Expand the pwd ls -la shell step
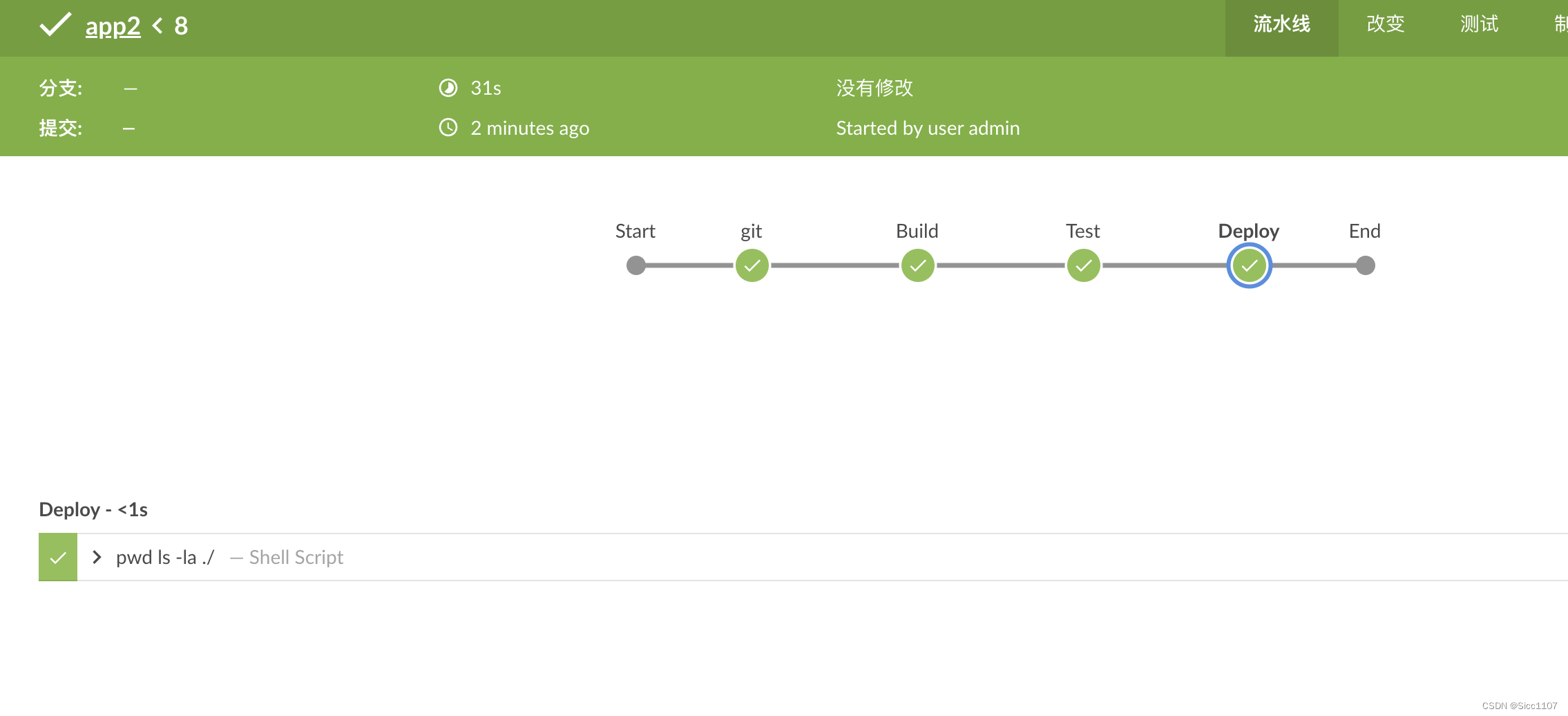 pos(97,557)
